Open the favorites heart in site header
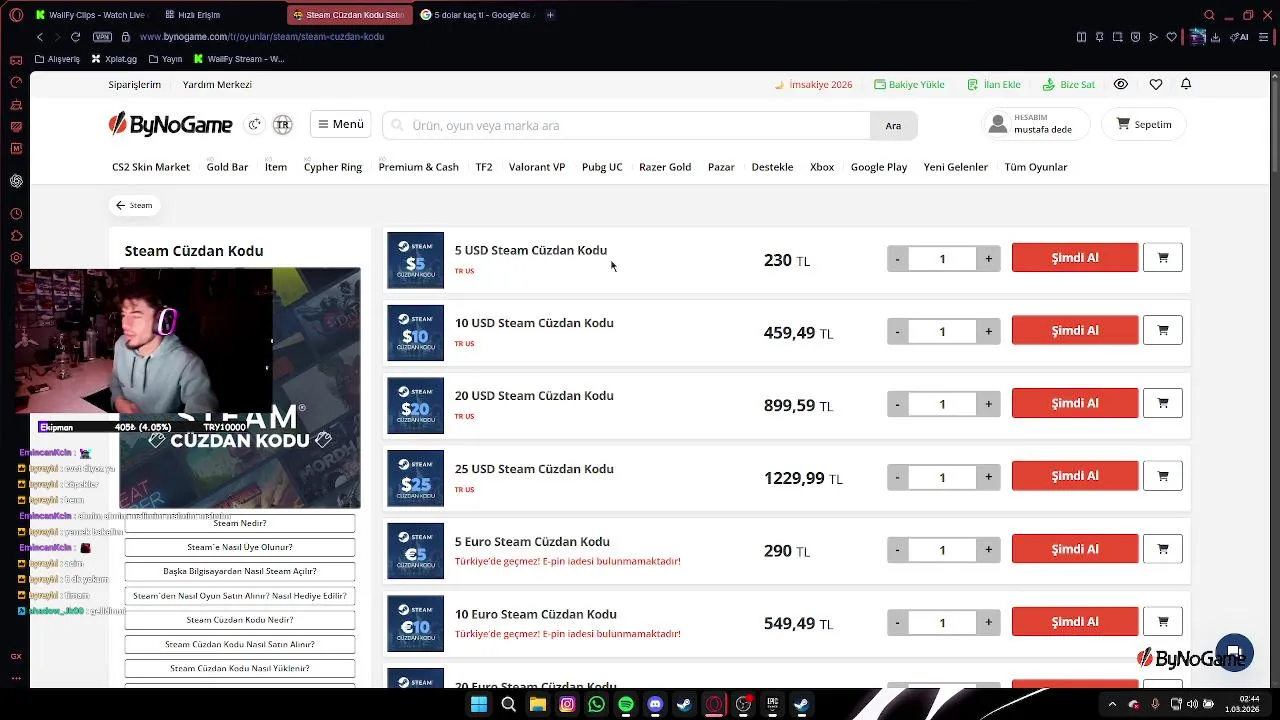Image resolution: width=1280 pixels, height=720 pixels. coord(1156,84)
